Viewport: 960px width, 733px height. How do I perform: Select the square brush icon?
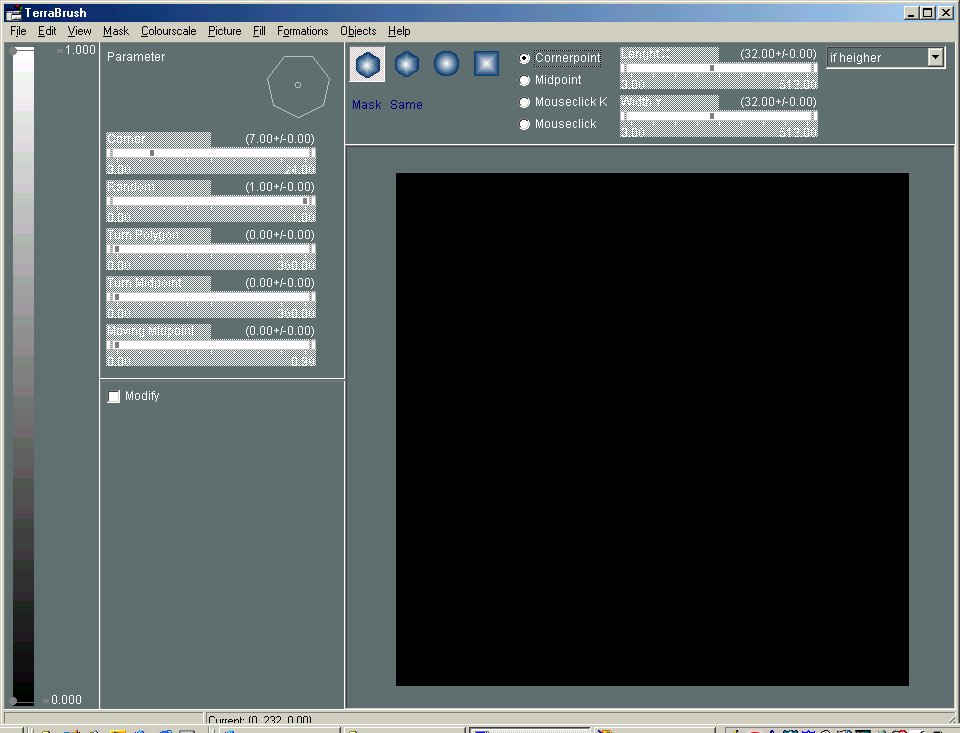click(486, 64)
